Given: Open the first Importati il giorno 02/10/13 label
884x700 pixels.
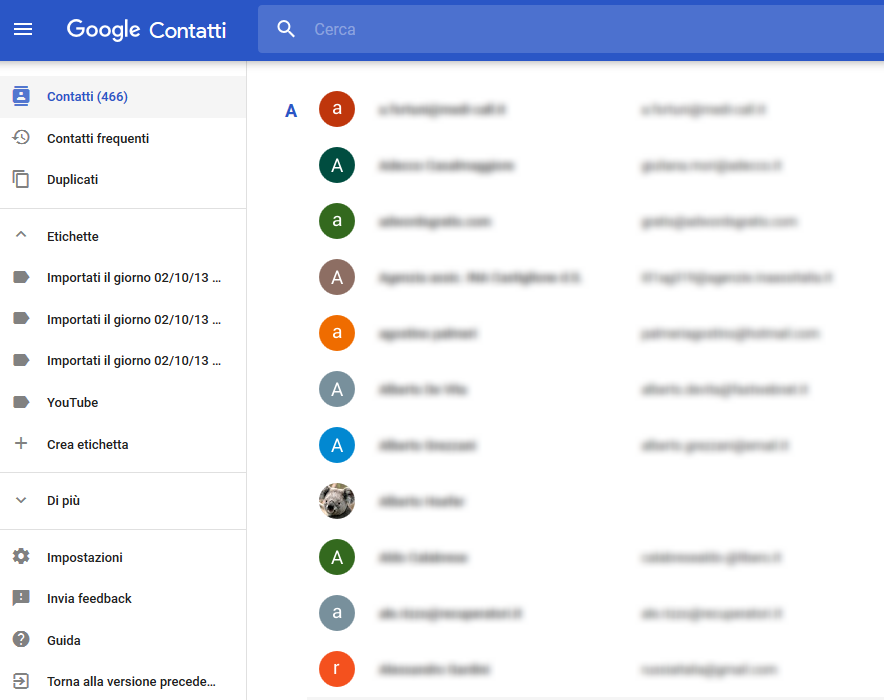Looking at the screenshot, I should (x=133, y=277).
